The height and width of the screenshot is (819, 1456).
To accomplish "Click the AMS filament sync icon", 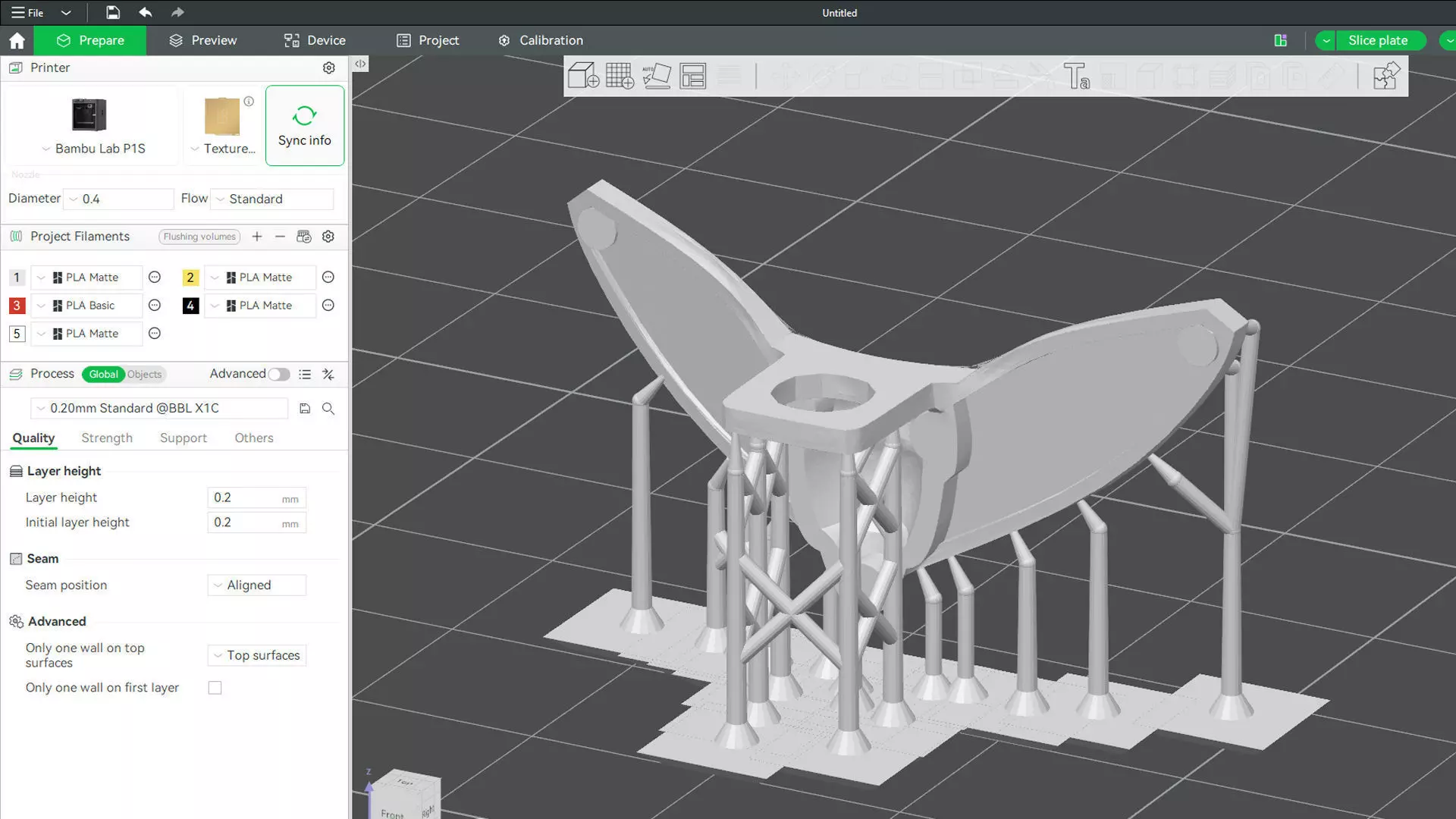I will pyautogui.click(x=304, y=237).
